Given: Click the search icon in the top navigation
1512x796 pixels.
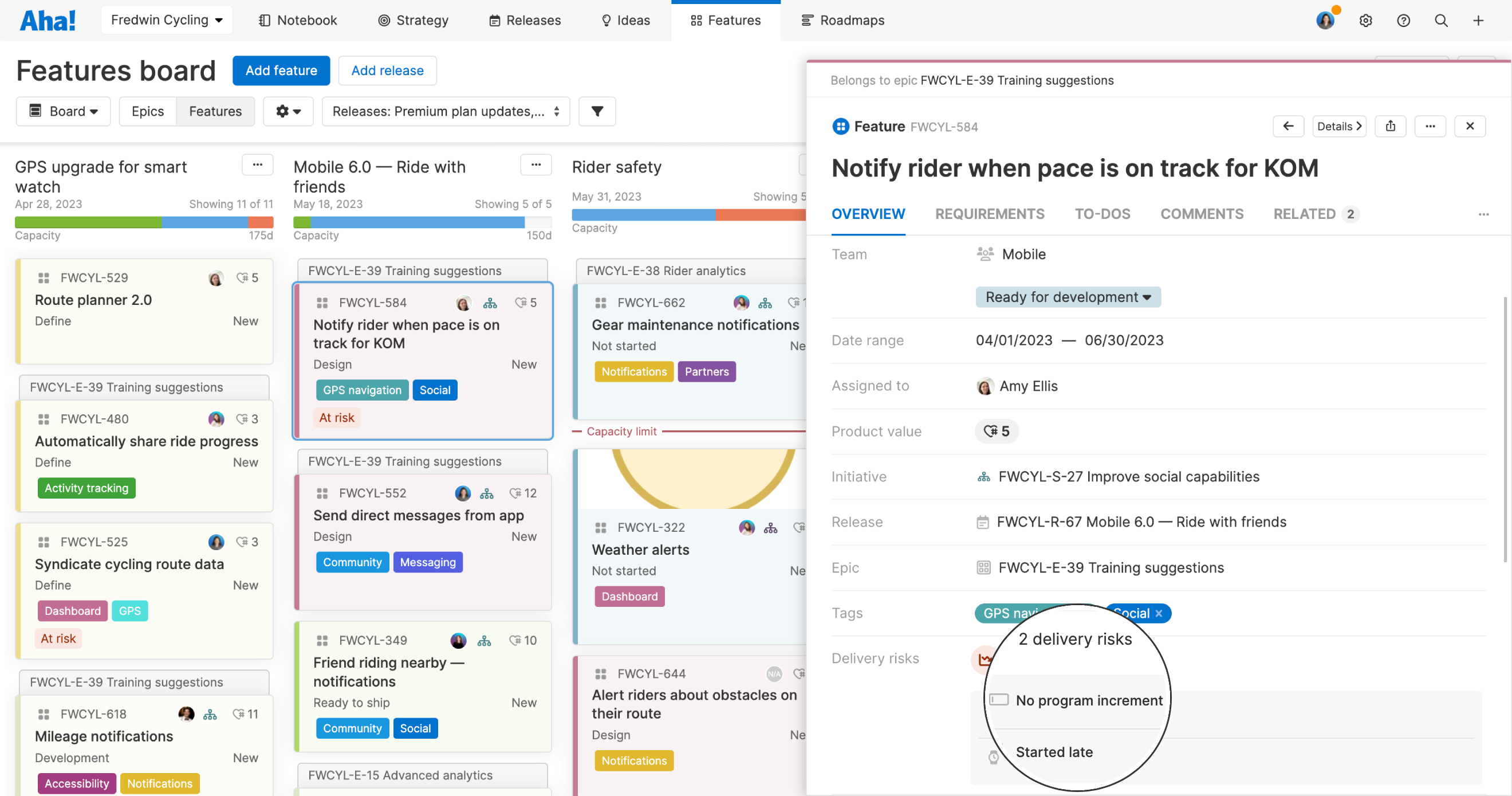Looking at the screenshot, I should click(x=1441, y=20).
